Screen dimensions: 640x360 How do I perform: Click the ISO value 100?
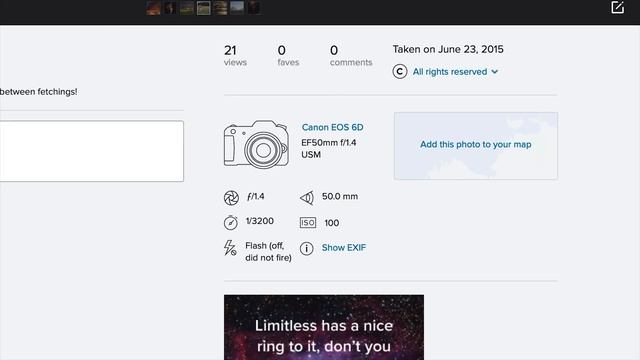pyautogui.click(x=331, y=223)
